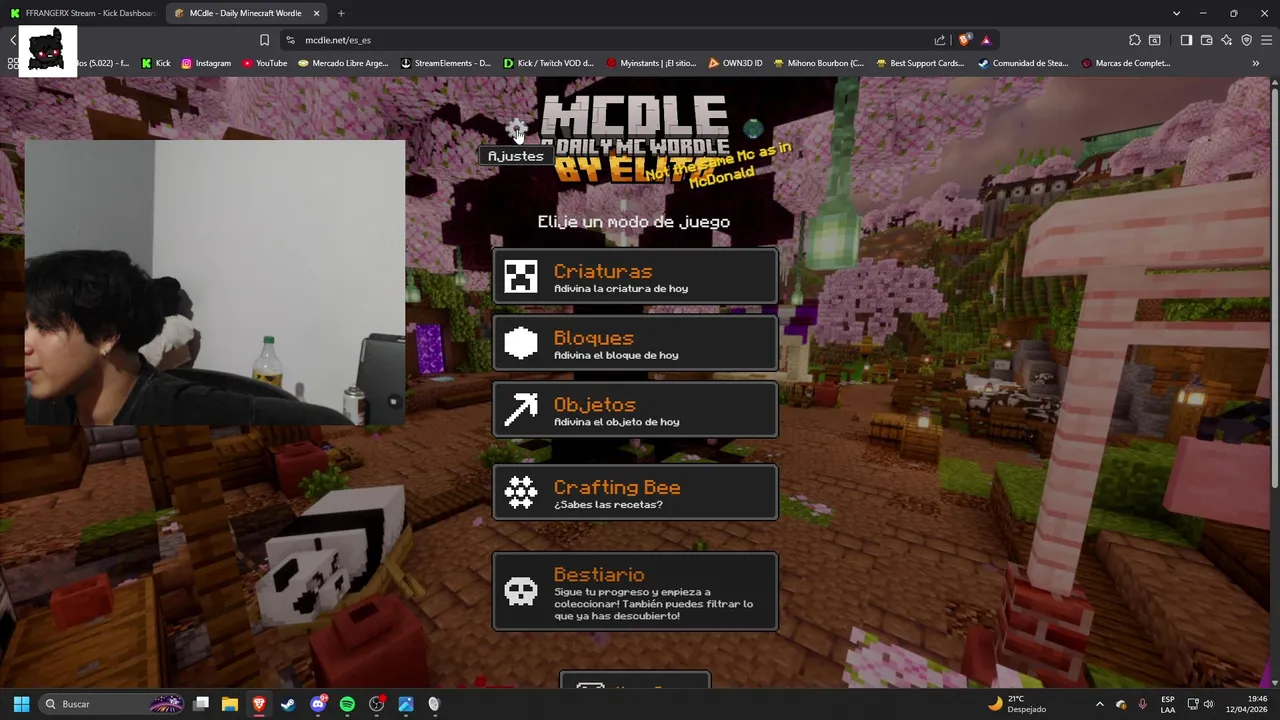The height and width of the screenshot is (720, 1280).
Task: Open the Bestiario collection
Action: pos(635,592)
